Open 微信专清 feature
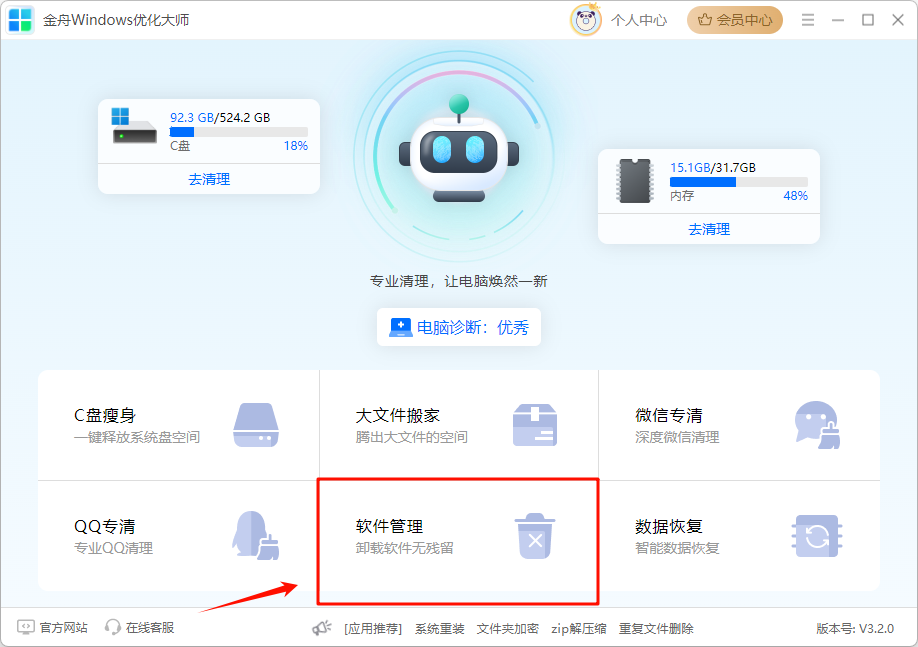 [739, 425]
